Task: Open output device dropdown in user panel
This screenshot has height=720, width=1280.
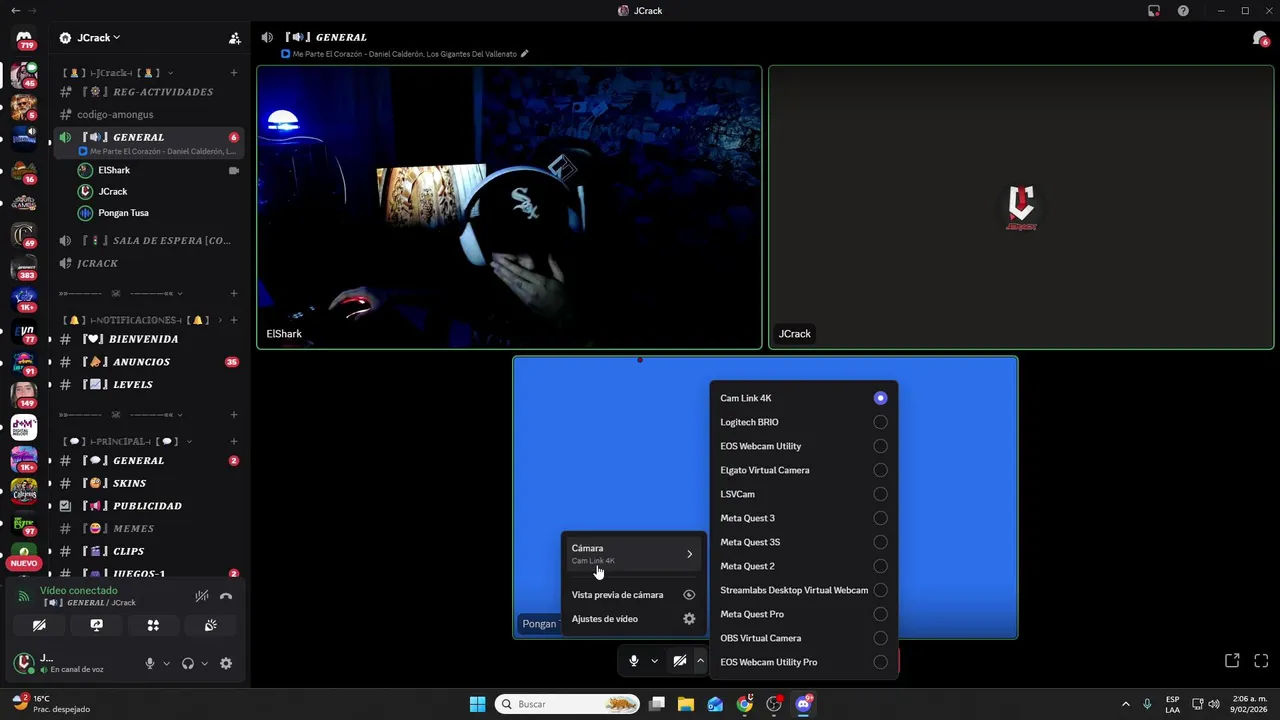Action: 204,663
